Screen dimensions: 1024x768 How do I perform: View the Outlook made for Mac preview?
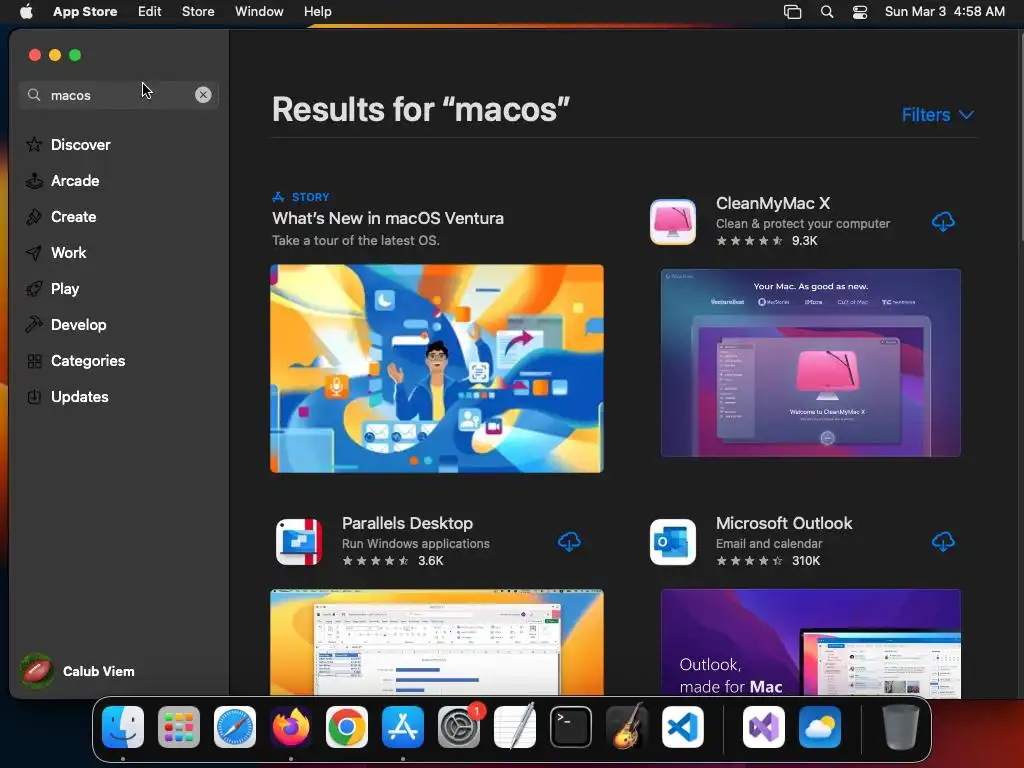click(810, 643)
